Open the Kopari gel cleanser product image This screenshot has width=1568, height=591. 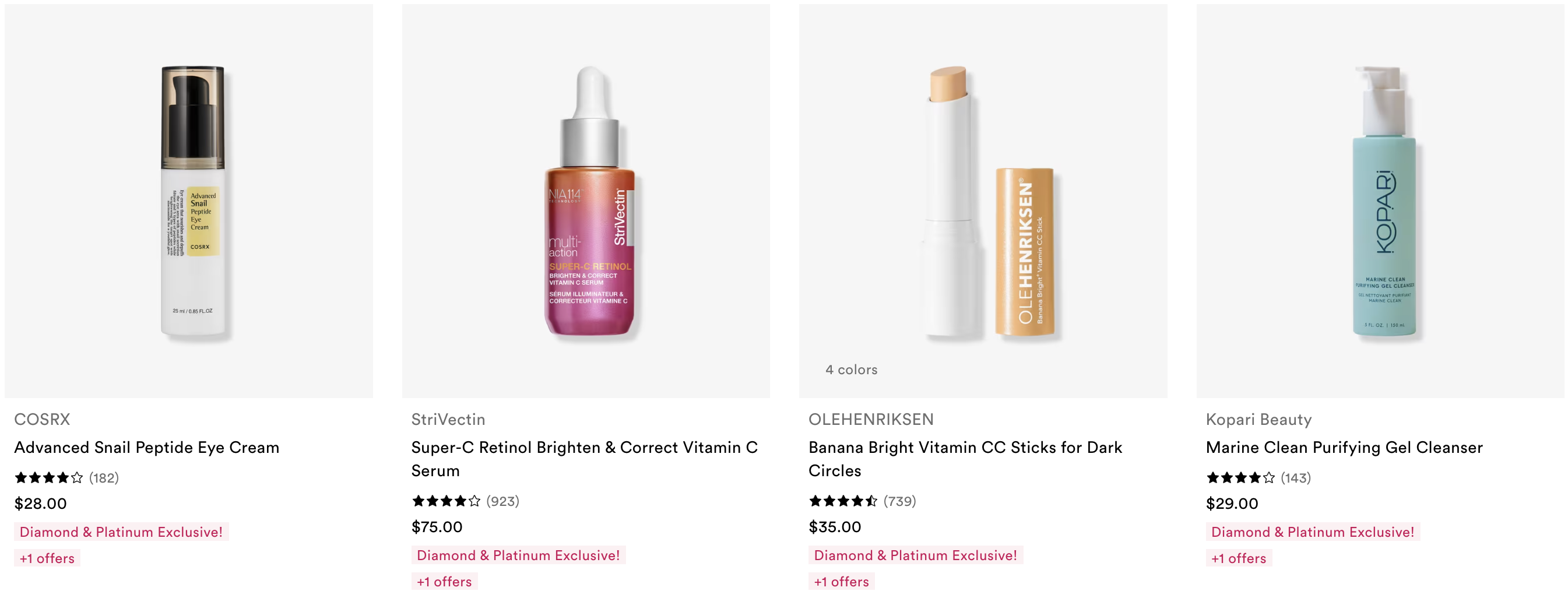(x=1380, y=201)
